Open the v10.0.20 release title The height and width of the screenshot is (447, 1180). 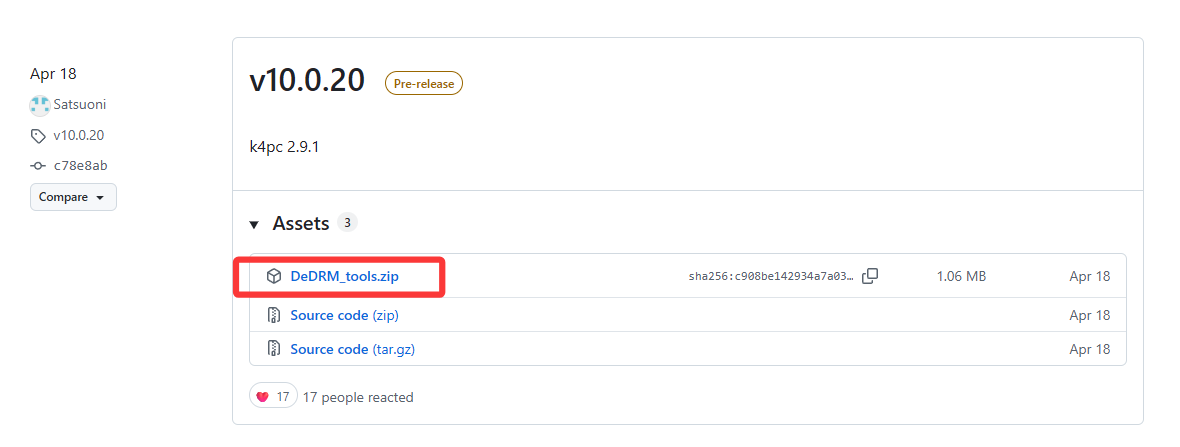pyautogui.click(x=307, y=81)
